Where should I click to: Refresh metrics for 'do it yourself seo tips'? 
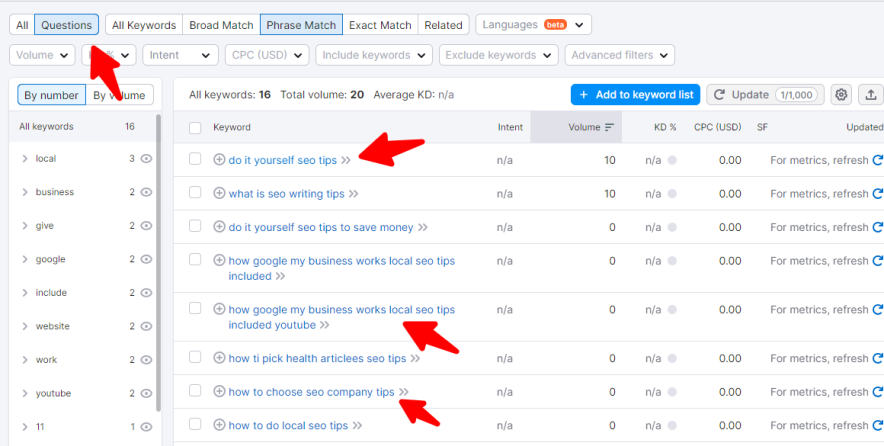[x=877, y=160]
